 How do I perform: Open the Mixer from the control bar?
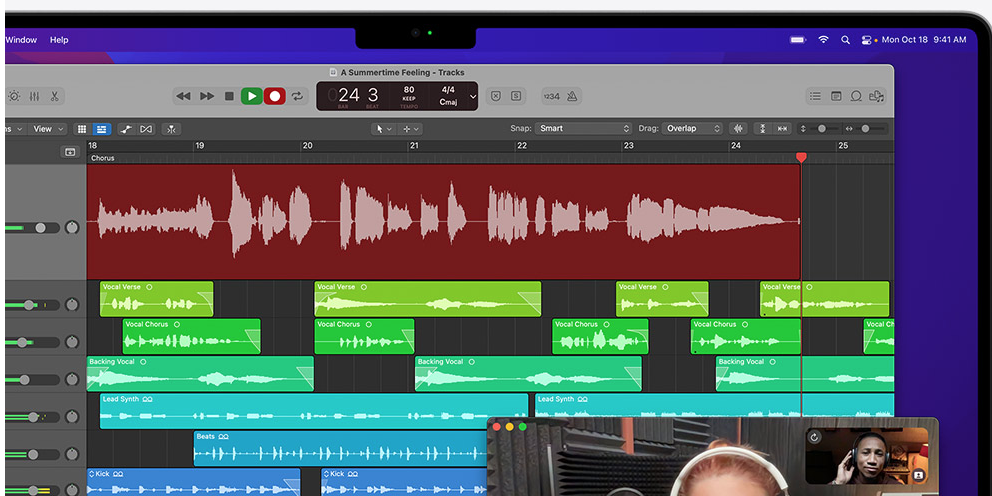pos(34,96)
